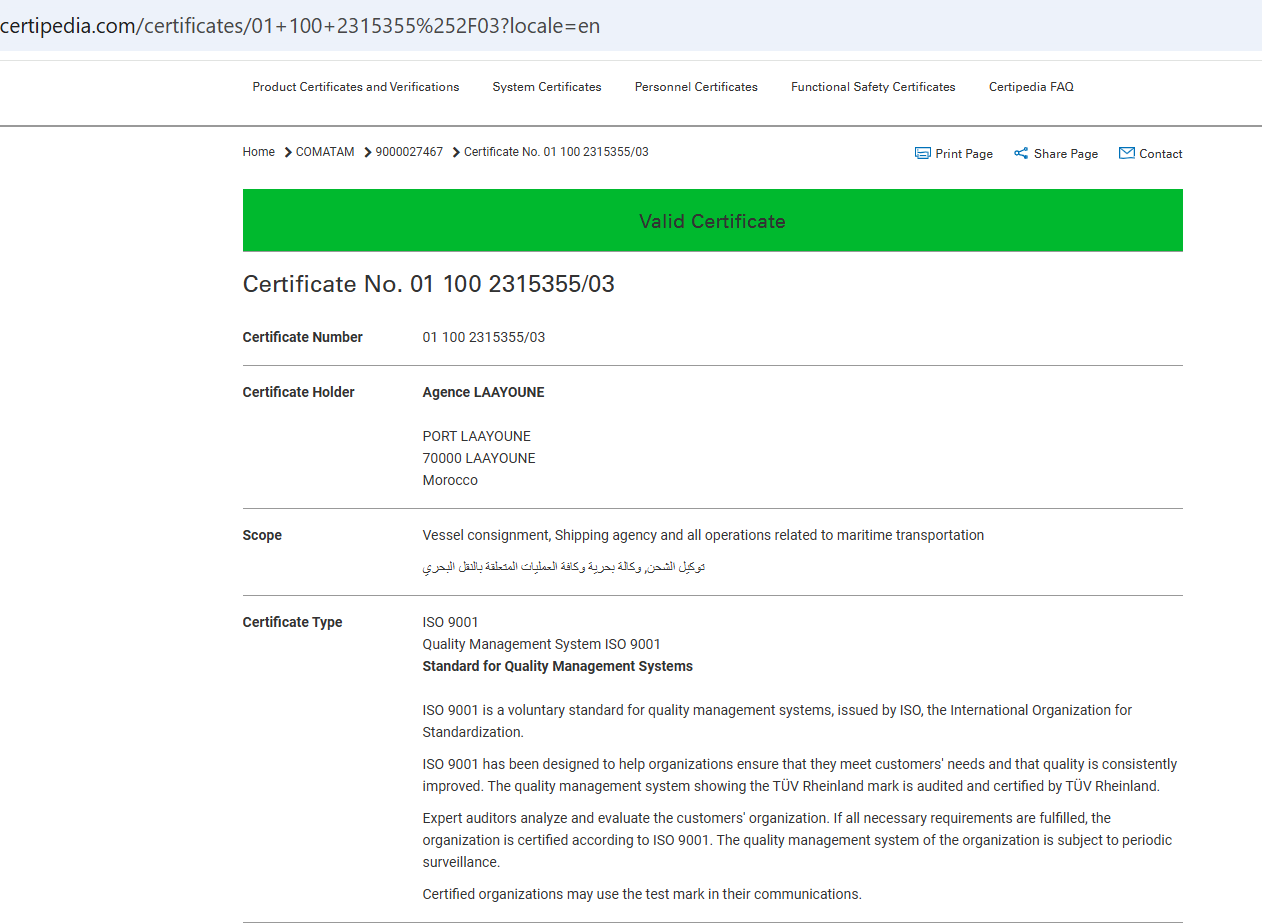Screen dimensions: 1262x923
Task: Open Functional Safety Certificates menu item
Action: pyautogui.click(x=873, y=87)
